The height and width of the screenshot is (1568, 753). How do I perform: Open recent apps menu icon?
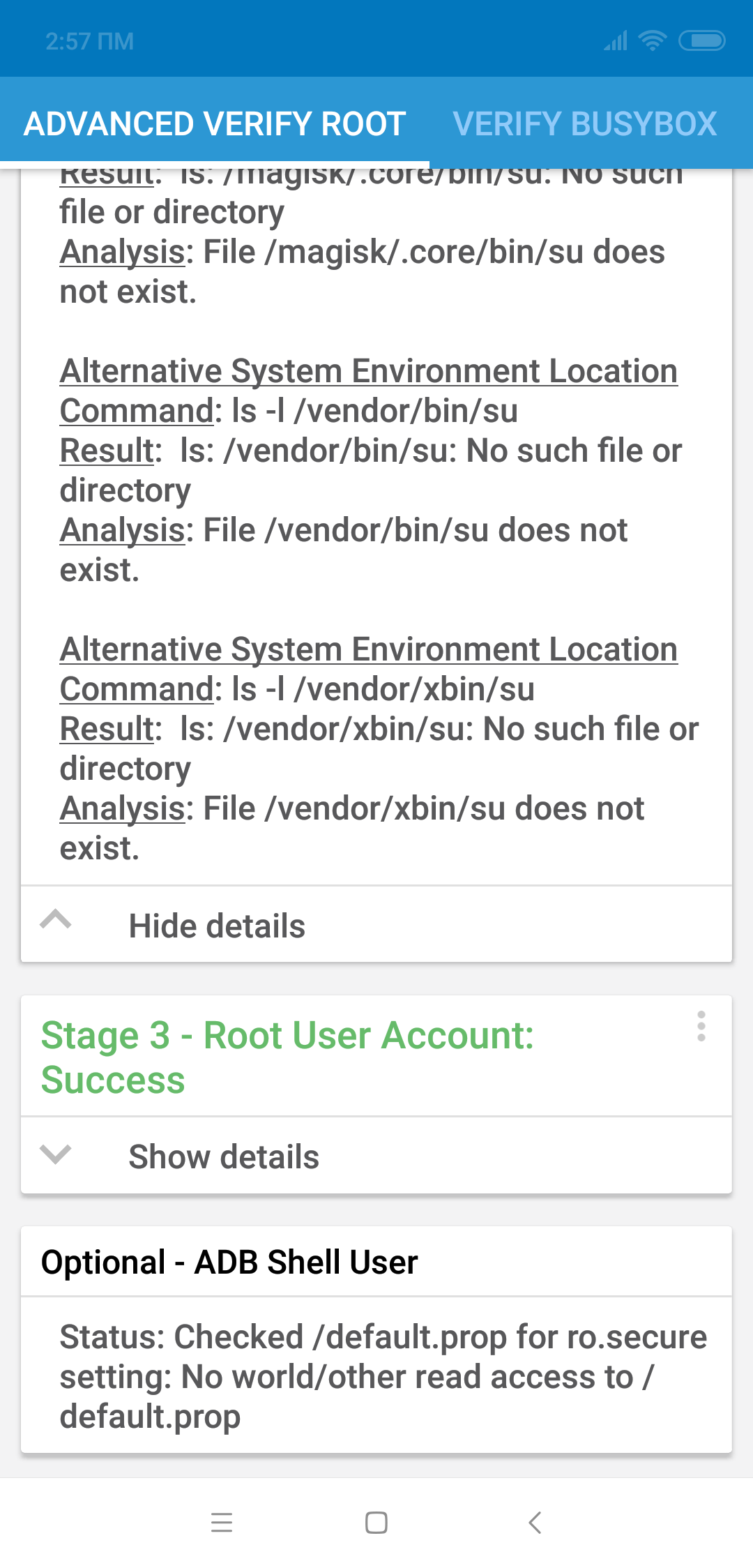222,1522
